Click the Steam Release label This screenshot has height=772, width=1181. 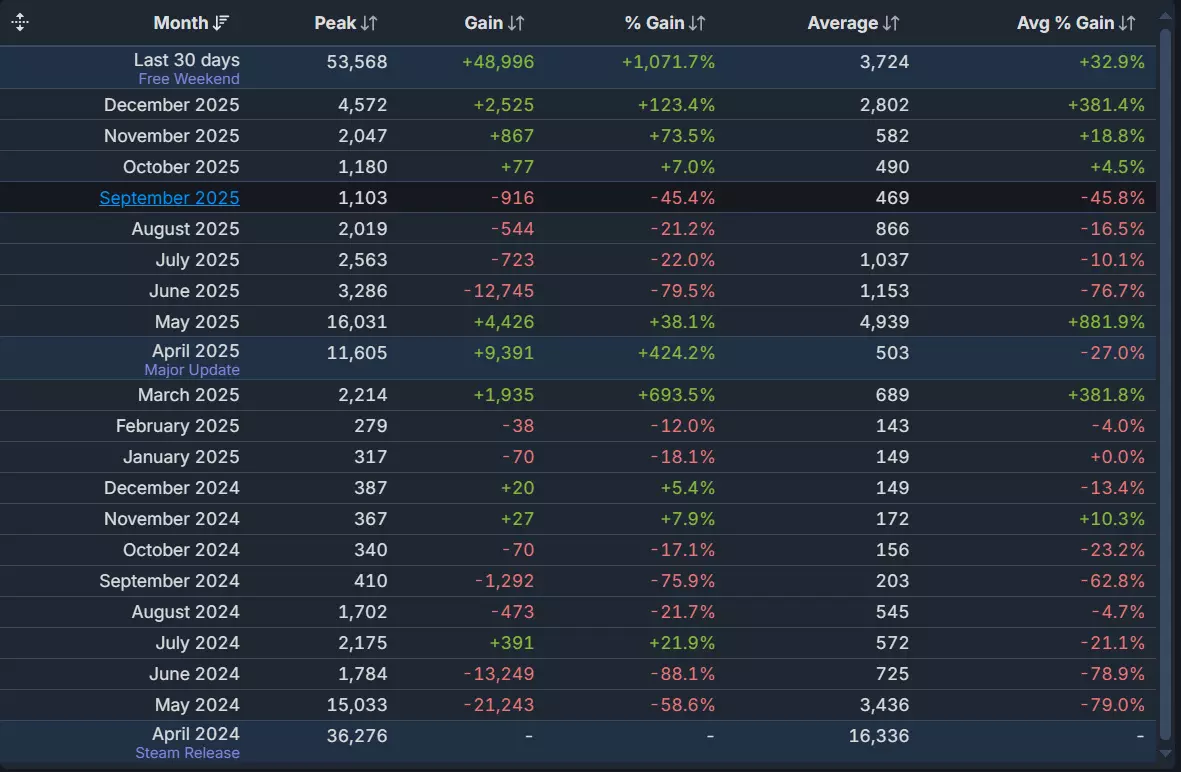coord(188,753)
